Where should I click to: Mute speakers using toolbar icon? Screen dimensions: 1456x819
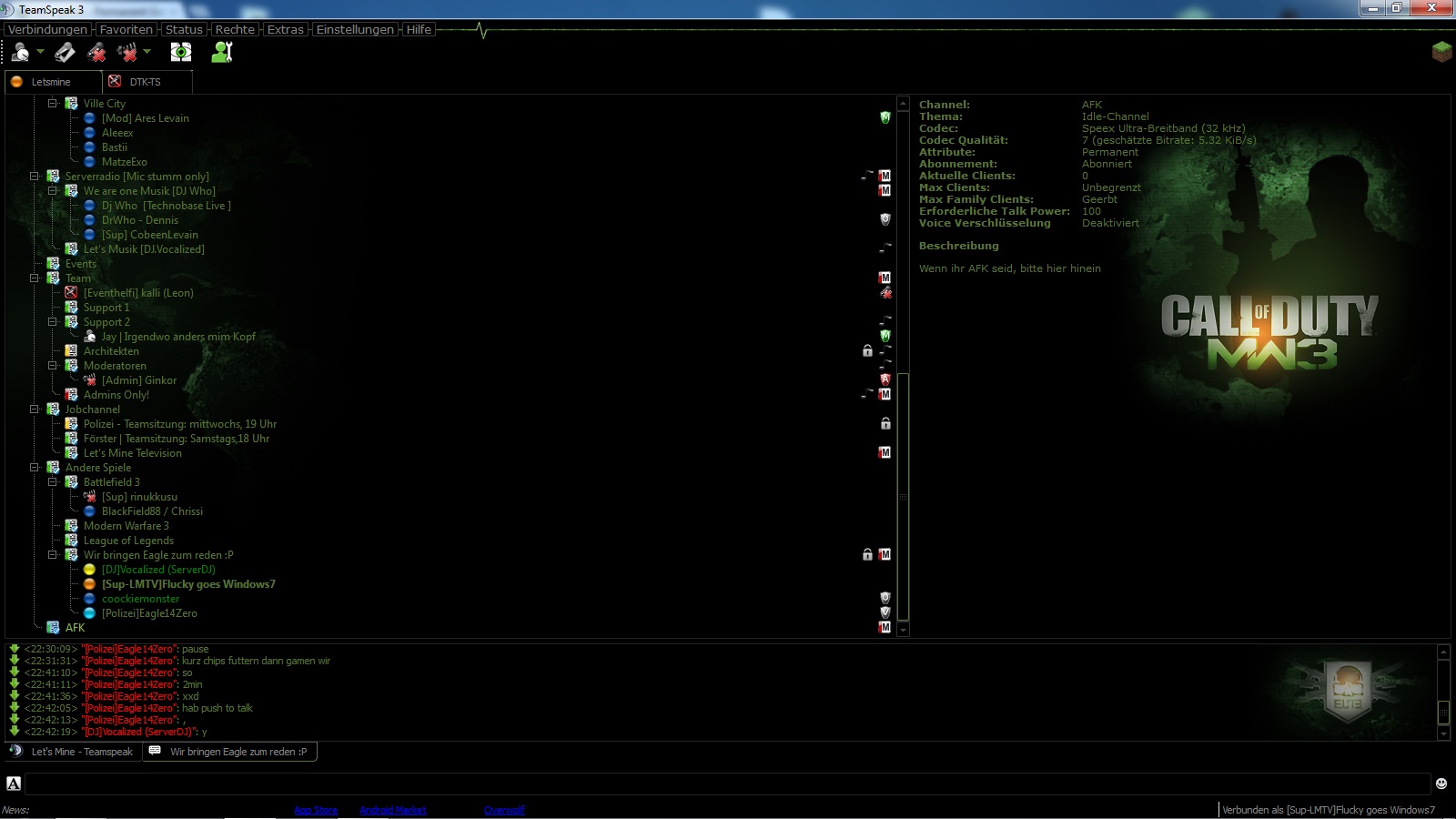click(x=127, y=53)
